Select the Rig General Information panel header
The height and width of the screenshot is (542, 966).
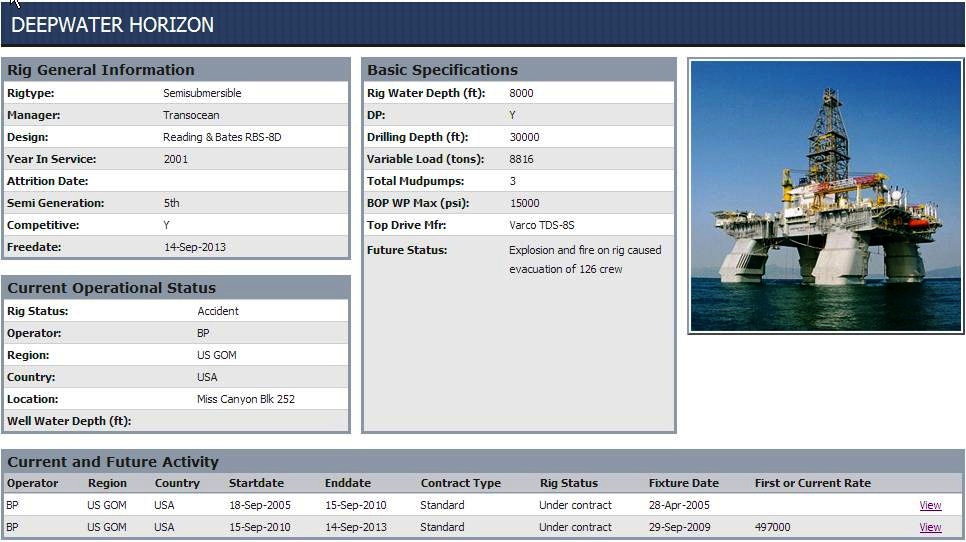(101, 70)
